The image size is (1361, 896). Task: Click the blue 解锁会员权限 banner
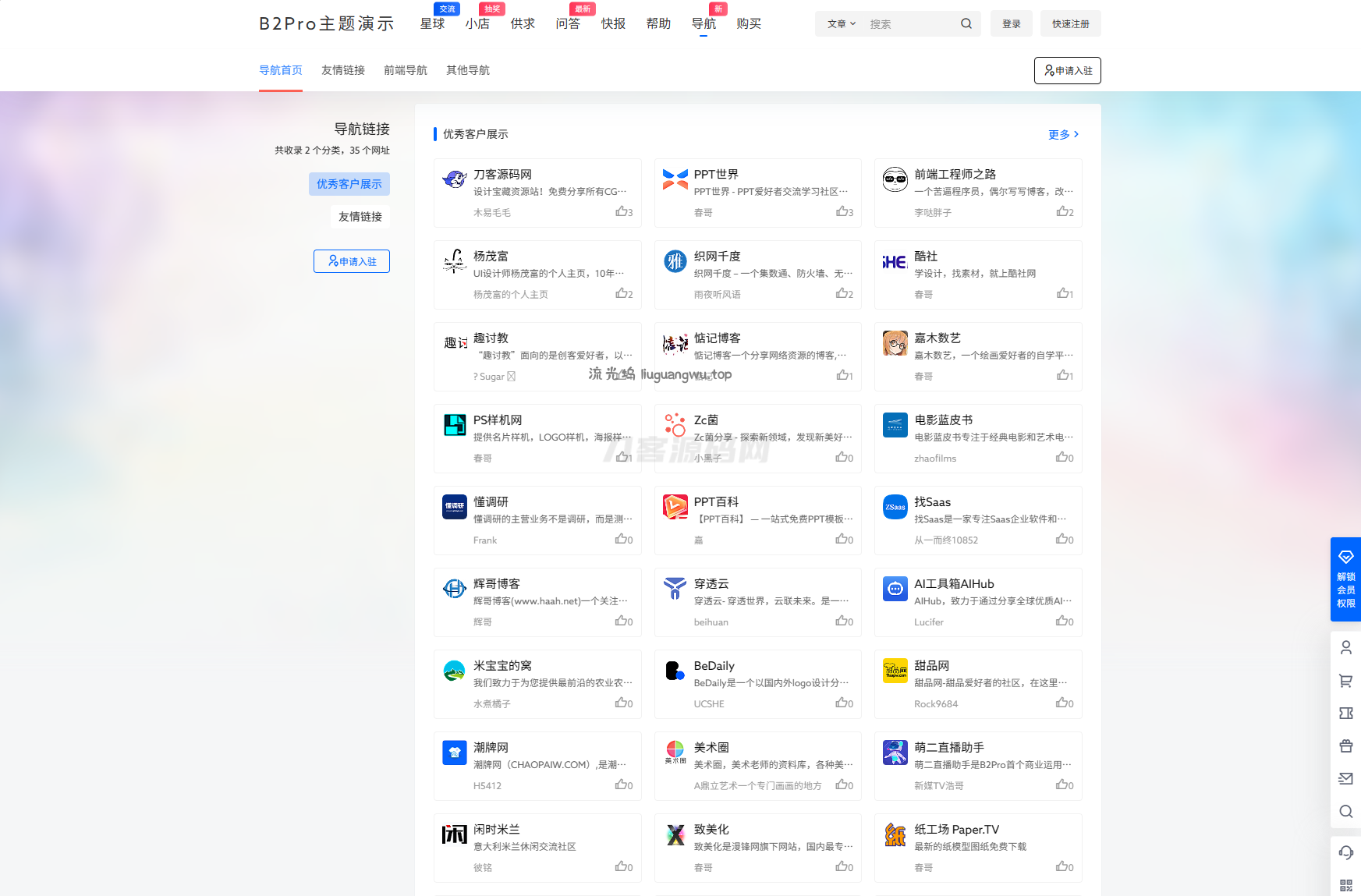click(x=1345, y=579)
